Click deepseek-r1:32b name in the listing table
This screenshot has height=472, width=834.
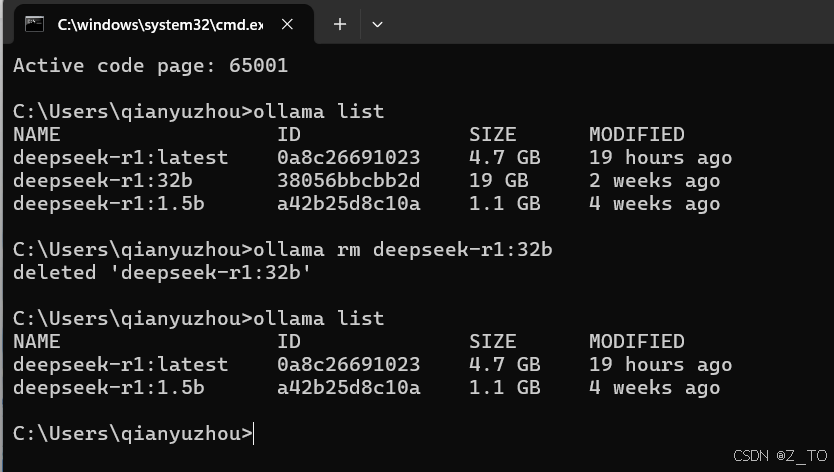[x=103, y=181]
